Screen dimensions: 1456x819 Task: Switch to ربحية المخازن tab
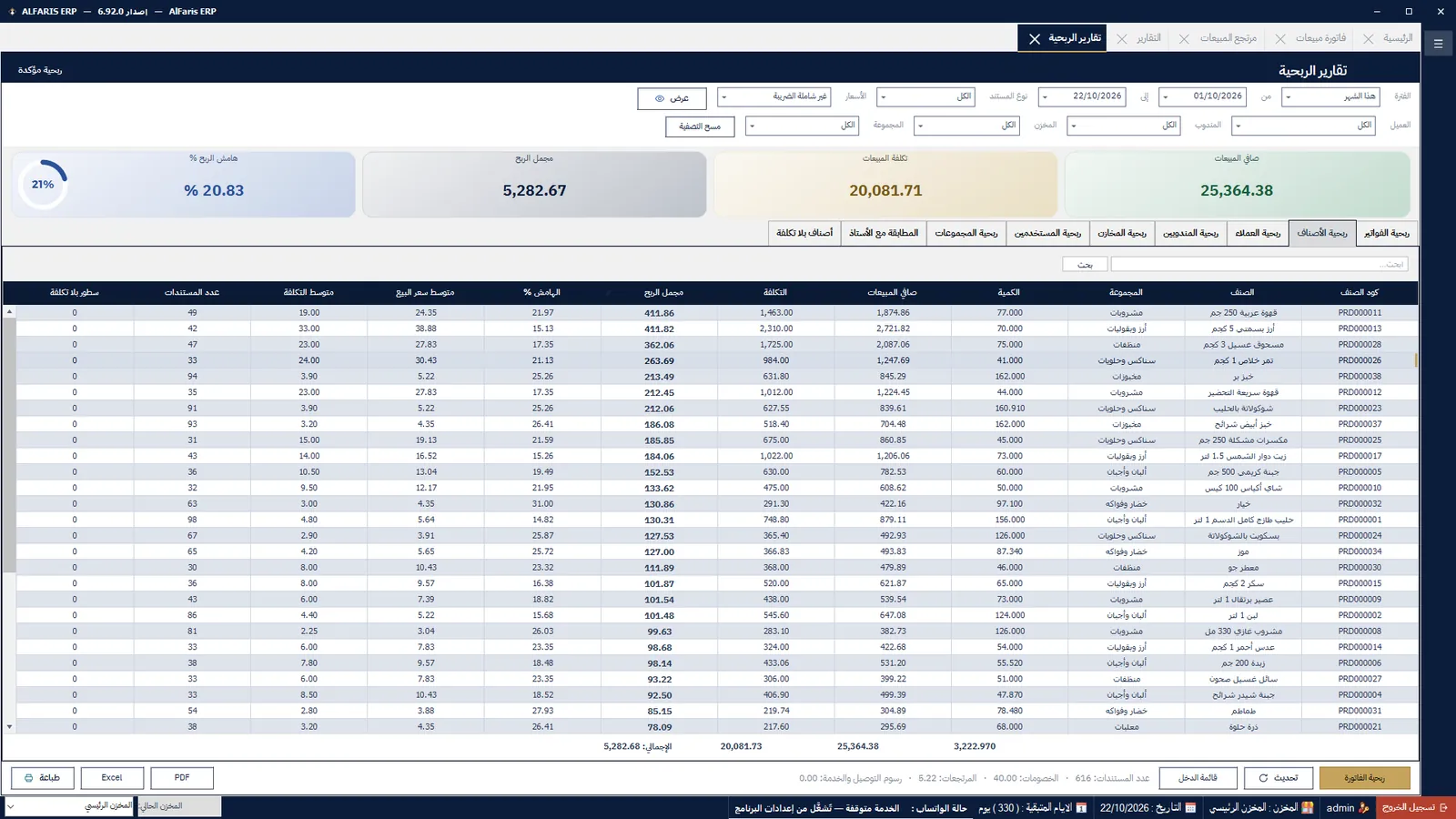point(1122,234)
